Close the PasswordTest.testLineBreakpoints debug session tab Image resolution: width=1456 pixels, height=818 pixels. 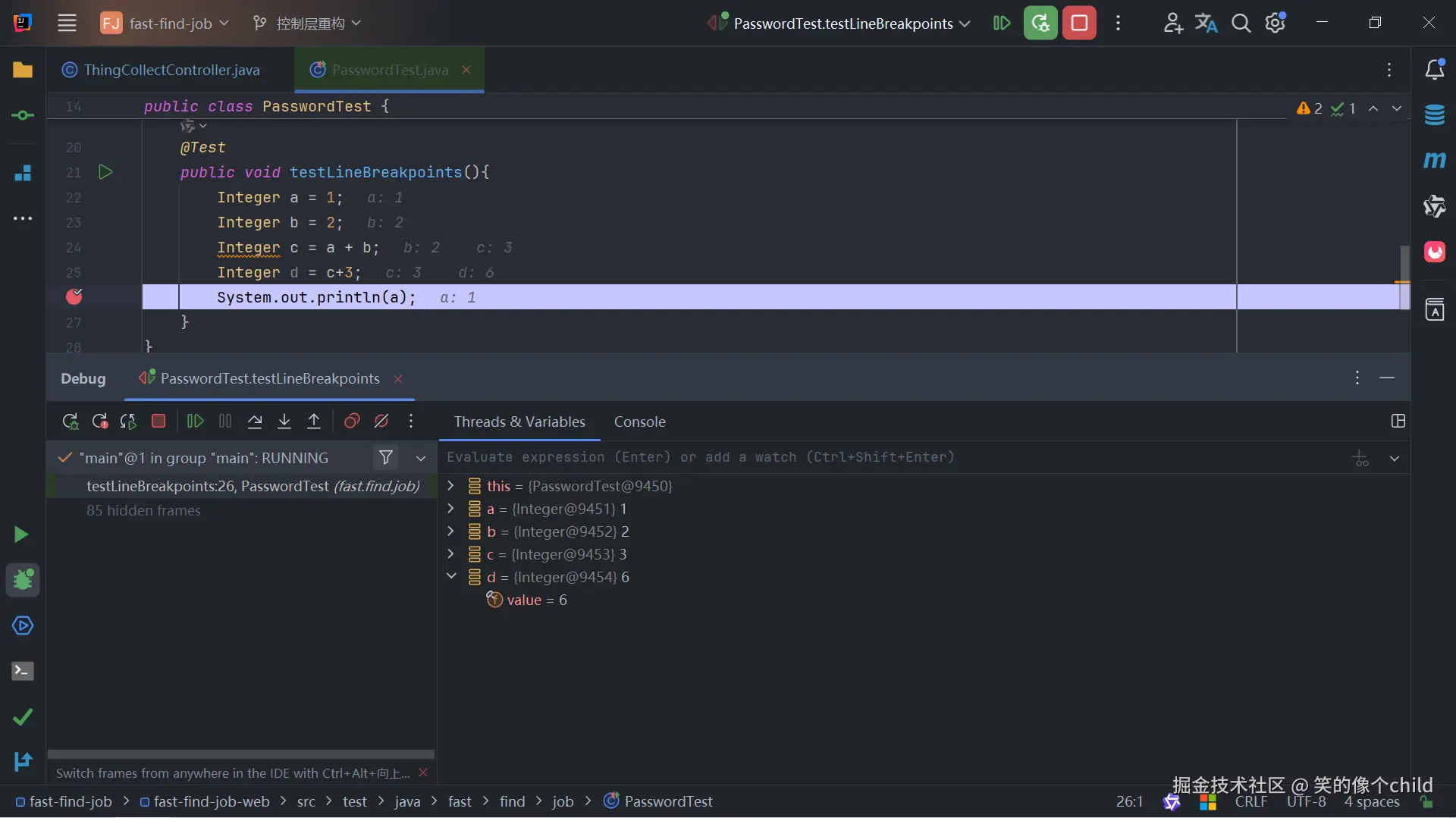pos(398,378)
